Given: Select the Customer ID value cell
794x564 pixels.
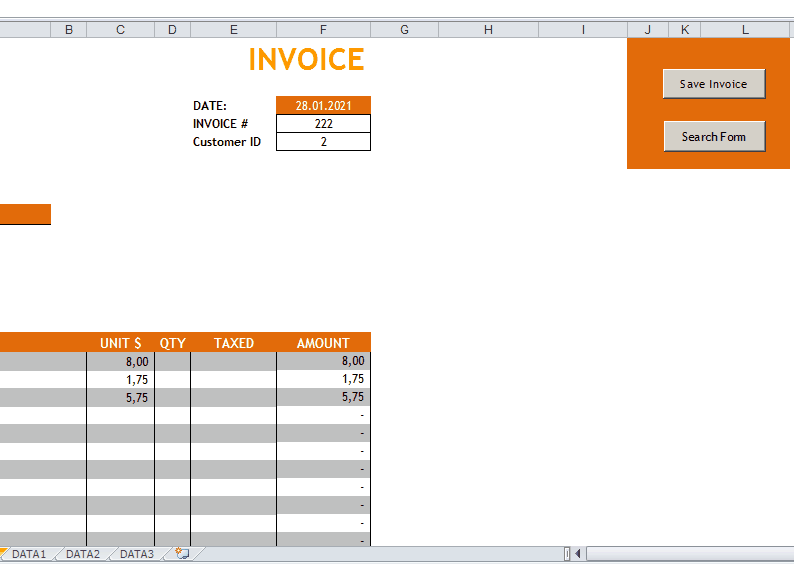Looking at the screenshot, I should pyautogui.click(x=323, y=142).
